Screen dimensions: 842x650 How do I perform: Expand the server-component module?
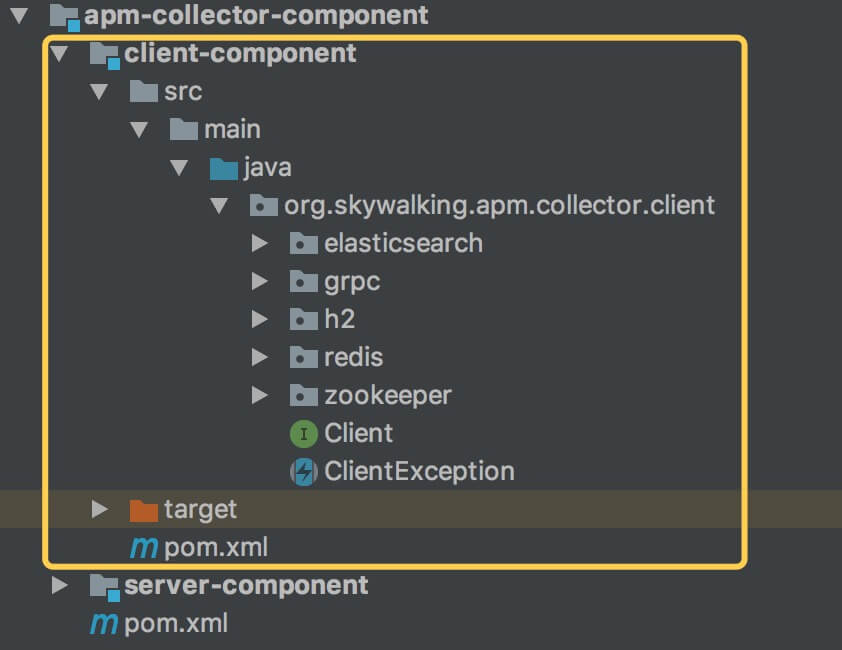click(x=59, y=586)
